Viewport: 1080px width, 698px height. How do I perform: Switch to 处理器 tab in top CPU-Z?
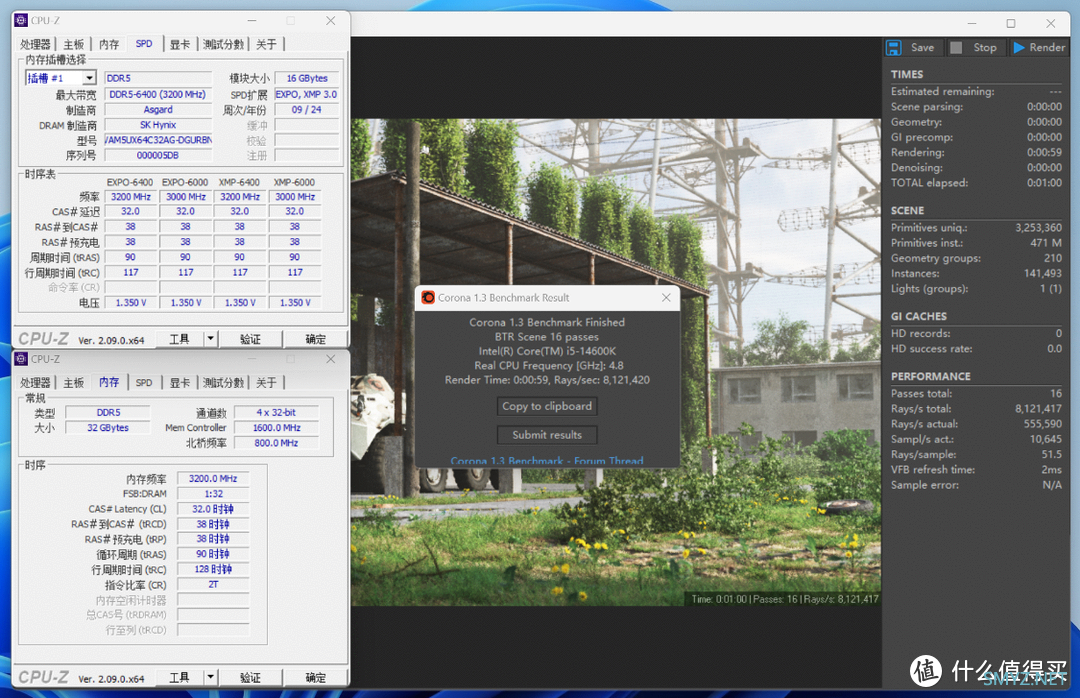click(35, 44)
